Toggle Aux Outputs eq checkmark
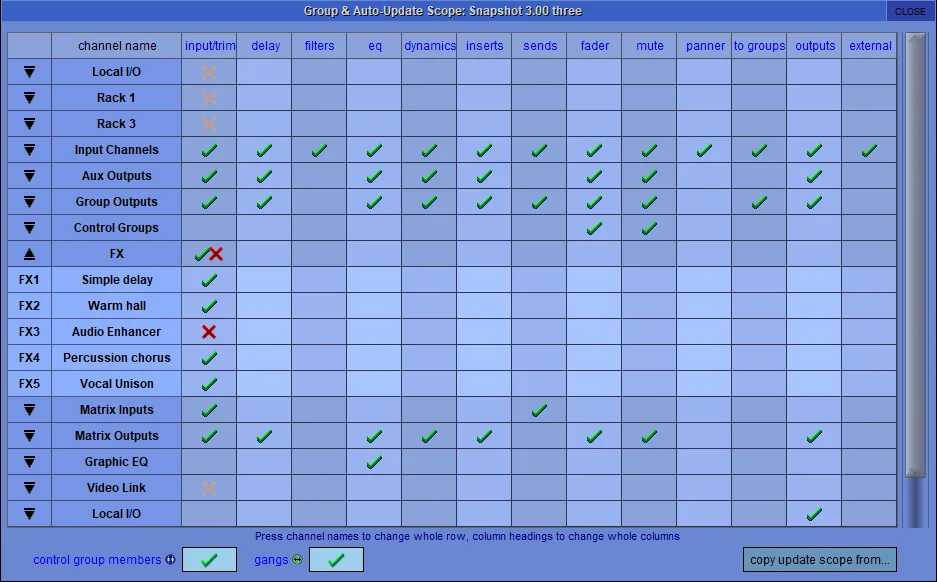 click(x=375, y=176)
